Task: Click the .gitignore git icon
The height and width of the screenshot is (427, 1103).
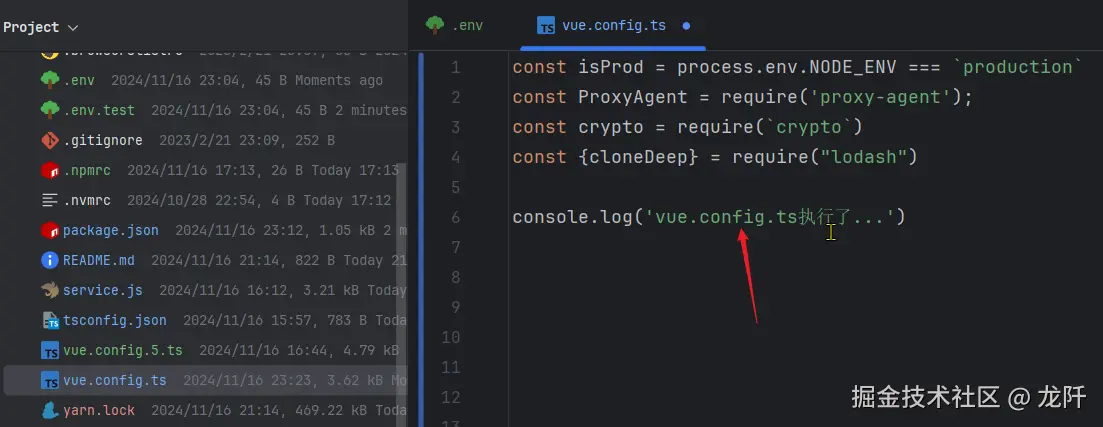Action: 50,140
